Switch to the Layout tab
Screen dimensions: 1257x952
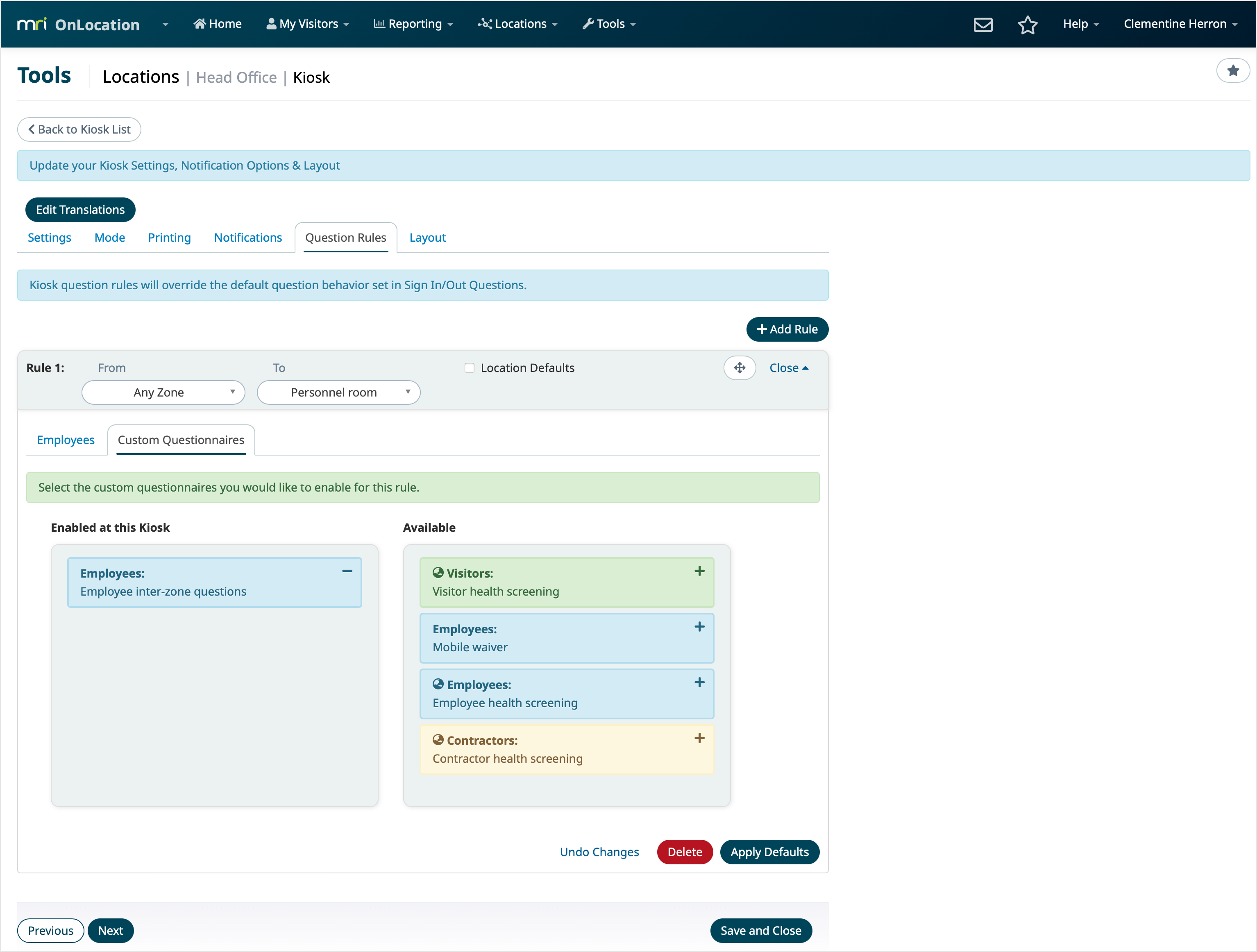point(427,238)
